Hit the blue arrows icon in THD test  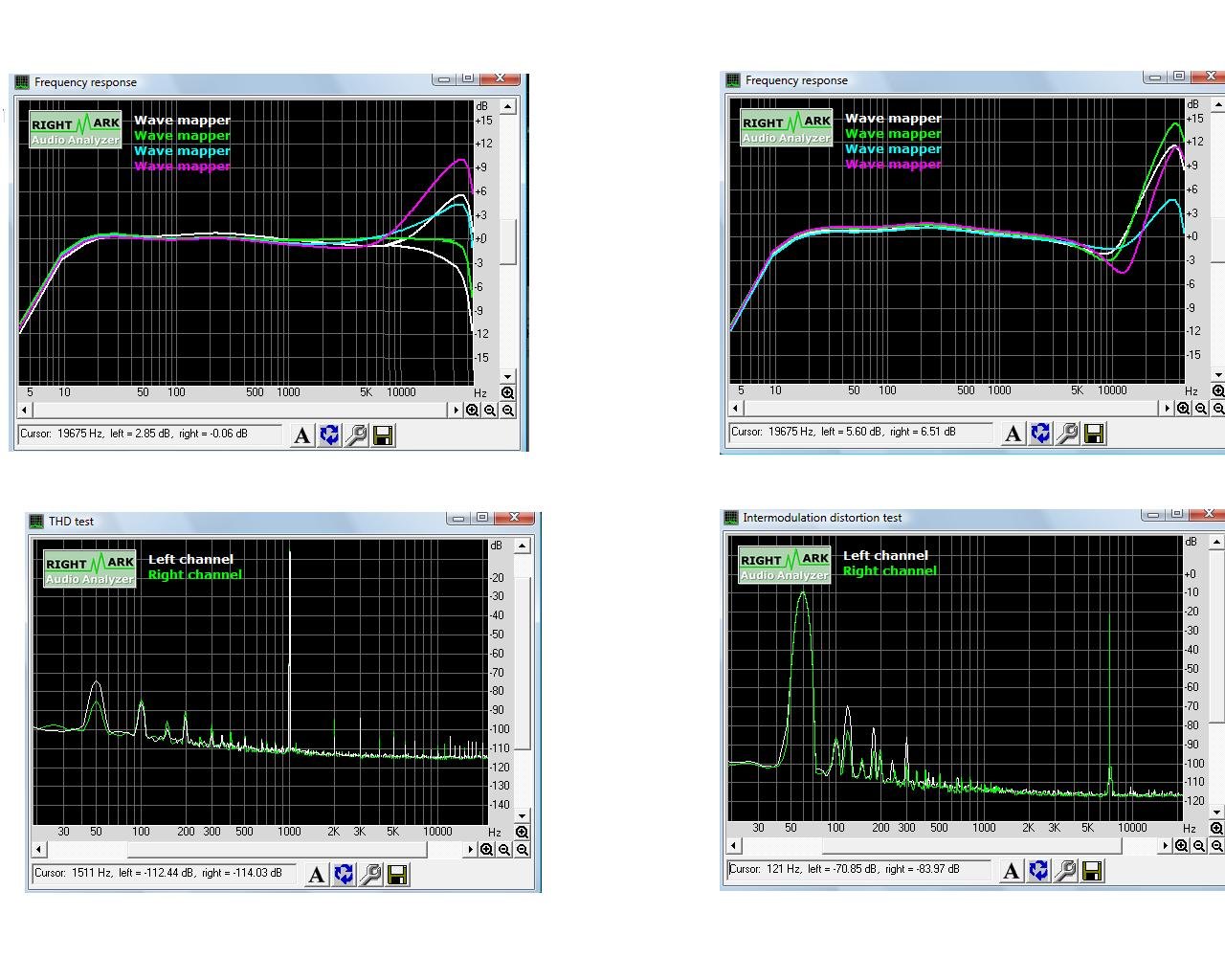(x=344, y=875)
